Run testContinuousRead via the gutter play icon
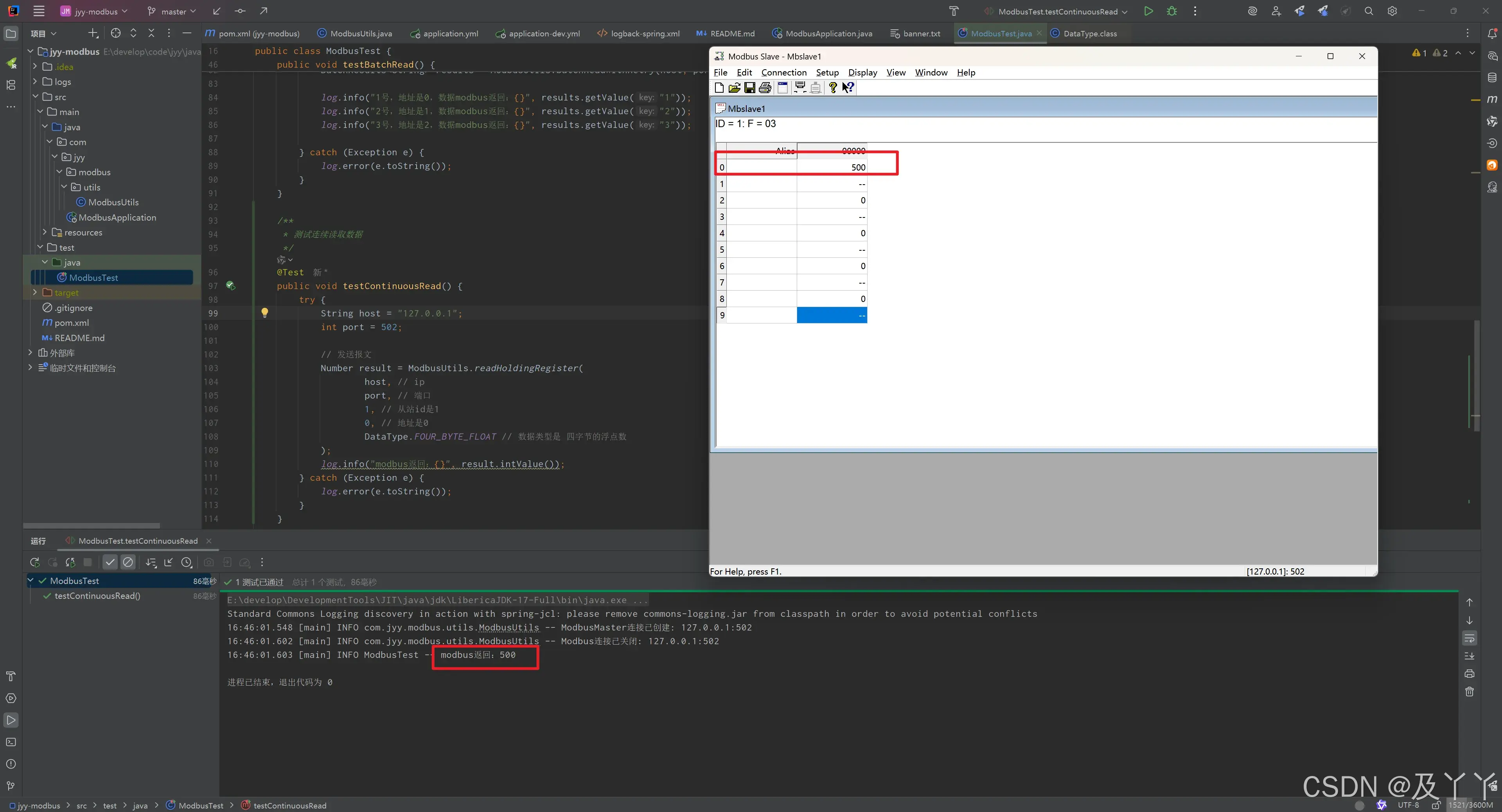 tap(230, 286)
